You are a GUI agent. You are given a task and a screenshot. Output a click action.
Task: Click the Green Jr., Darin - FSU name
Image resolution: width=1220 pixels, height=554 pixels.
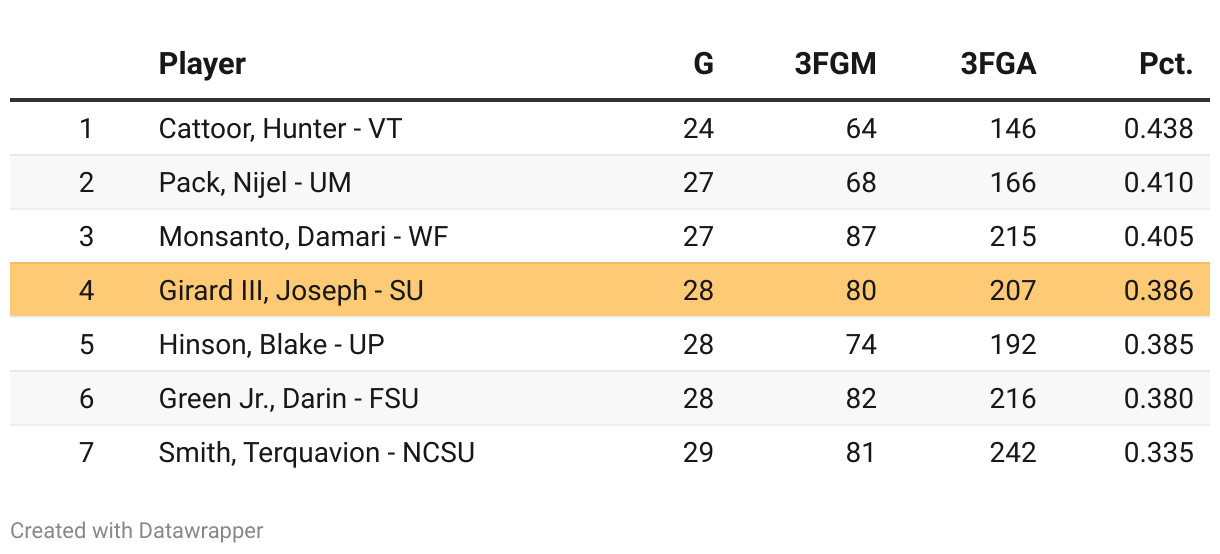[288, 399]
